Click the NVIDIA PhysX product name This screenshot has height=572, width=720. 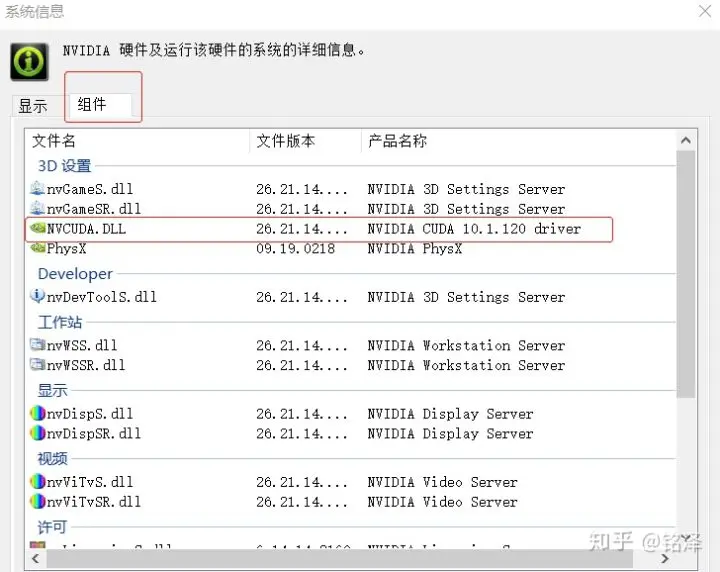pyautogui.click(x=414, y=248)
